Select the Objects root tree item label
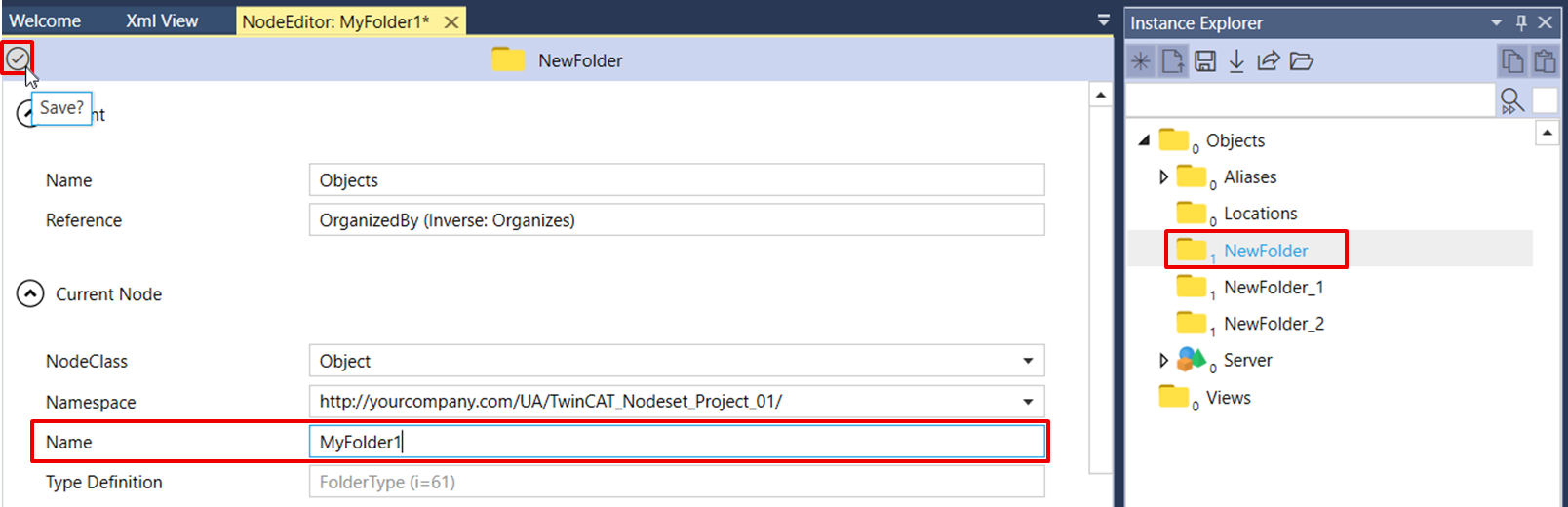This screenshot has width=1568, height=507. tap(1235, 140)
